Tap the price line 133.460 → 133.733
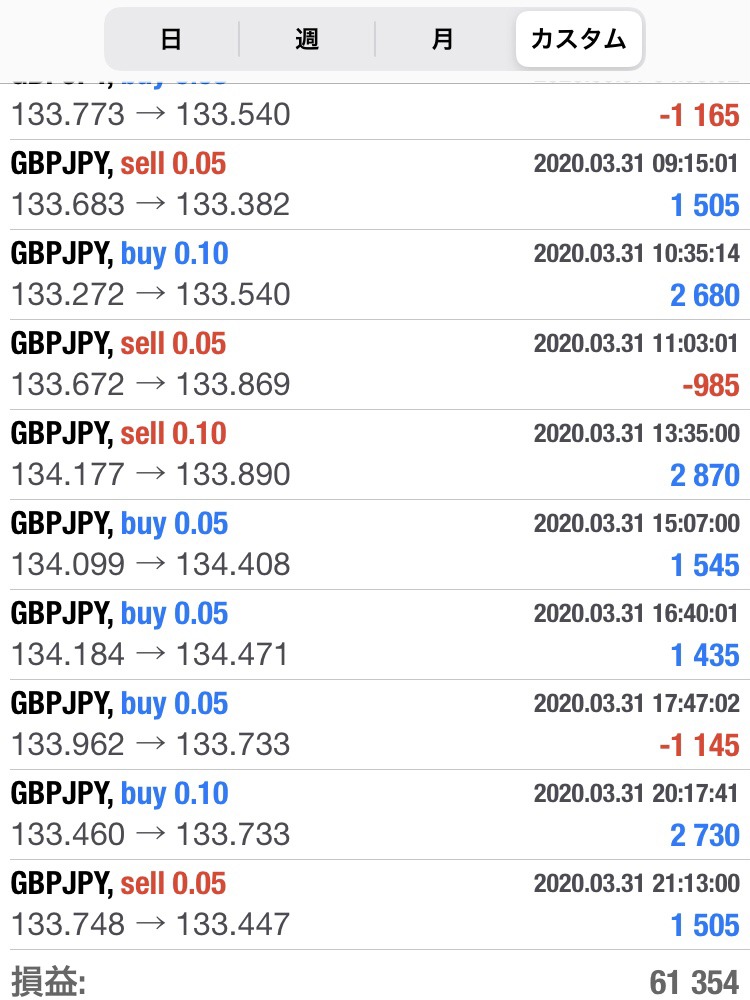750x1000 pixels. pos(151,834)
